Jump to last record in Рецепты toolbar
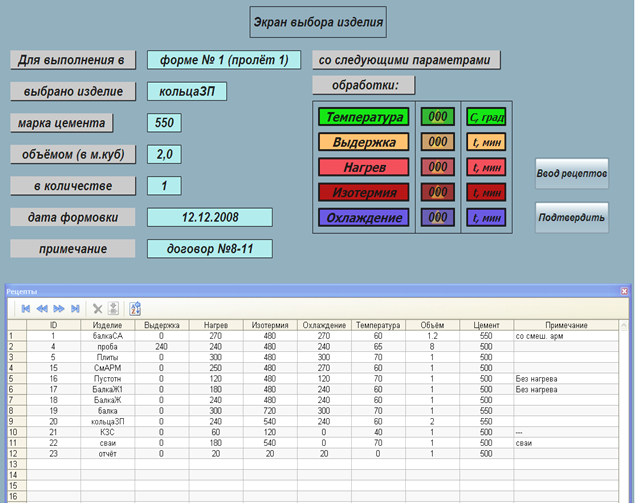Screen dimensions: 635x503 pyautogui.click(x=75, y=309)
